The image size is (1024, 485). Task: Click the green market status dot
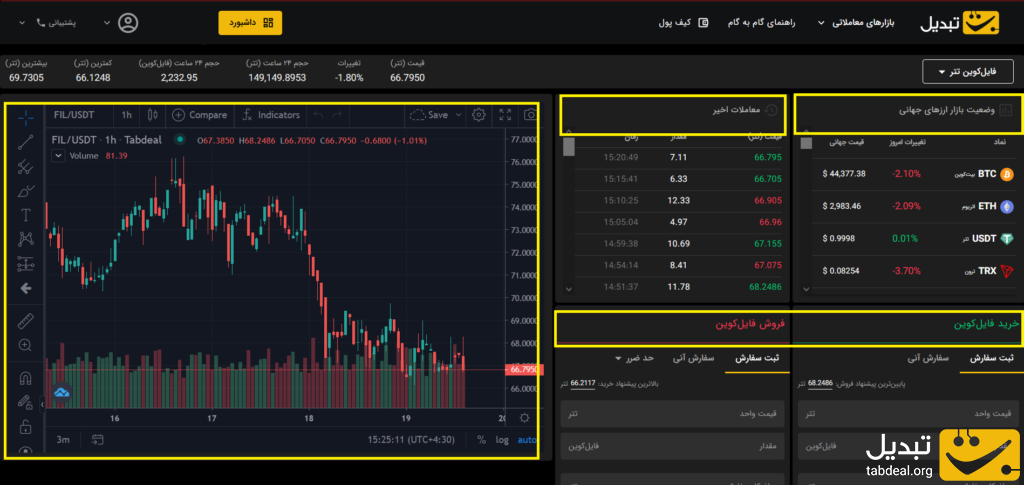click(180, 140)
